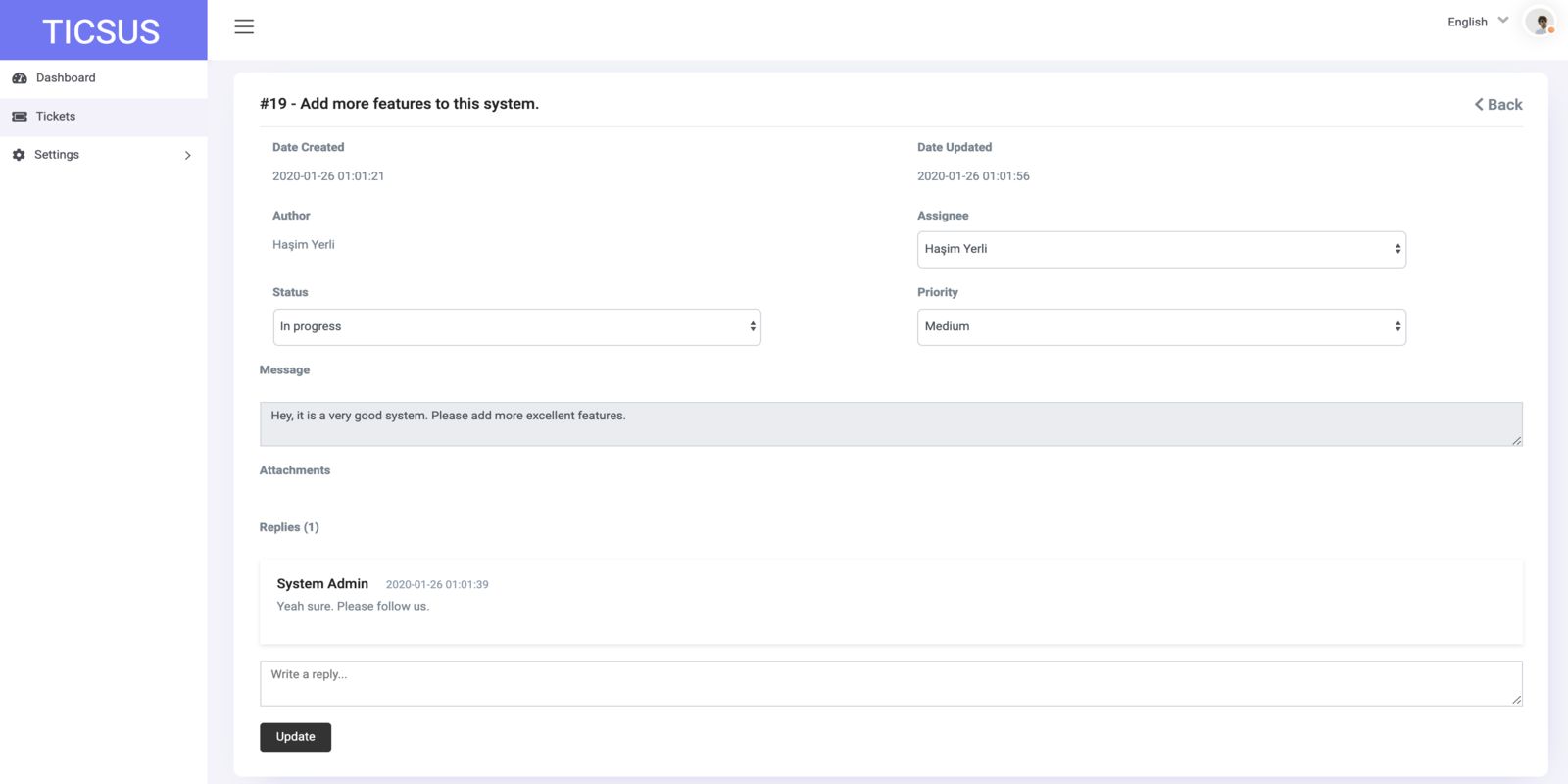
Task: Open the Settings menu item
Action: click(57, 155)
